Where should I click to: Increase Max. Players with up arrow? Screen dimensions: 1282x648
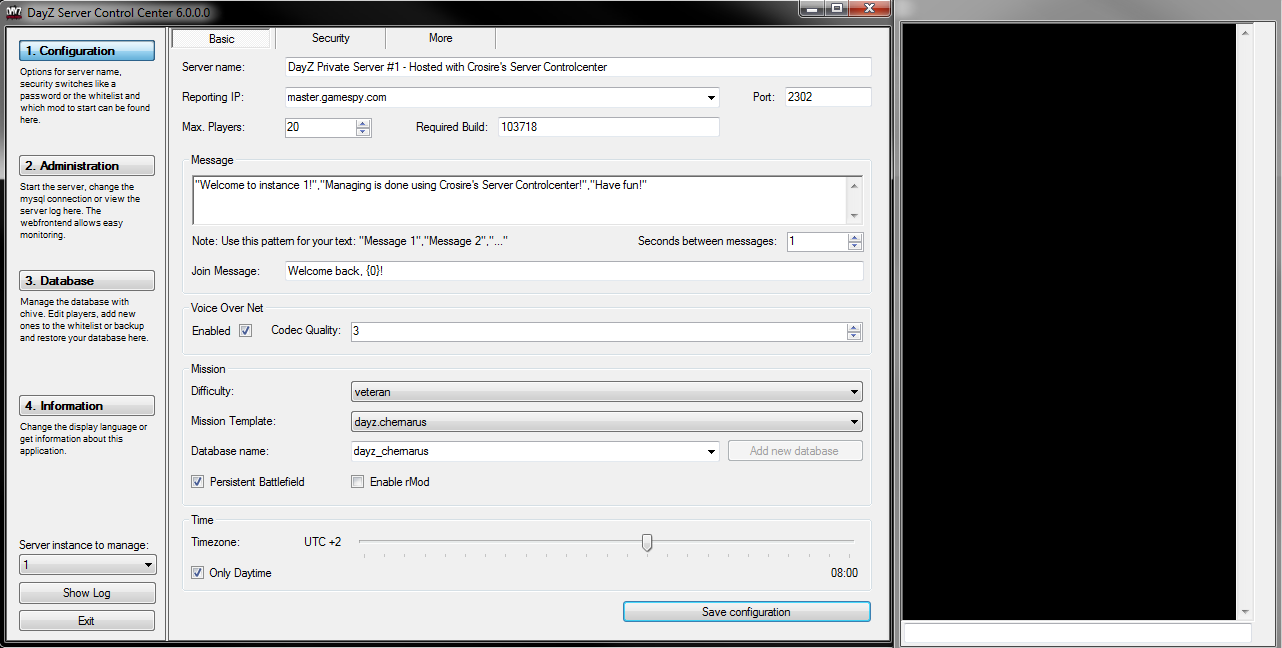(x=363, y=123)
